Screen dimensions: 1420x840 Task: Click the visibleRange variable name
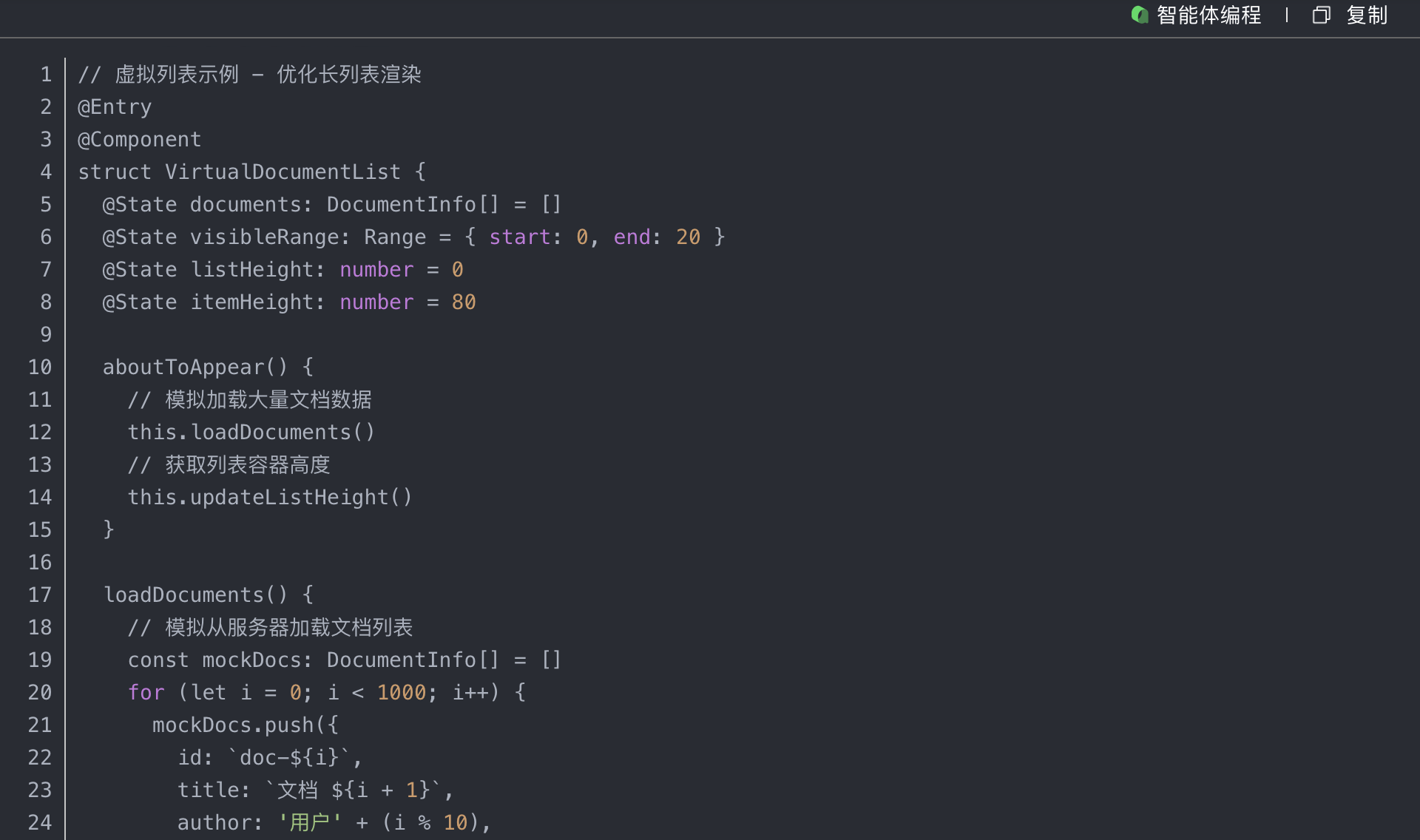tap(264, 237)
